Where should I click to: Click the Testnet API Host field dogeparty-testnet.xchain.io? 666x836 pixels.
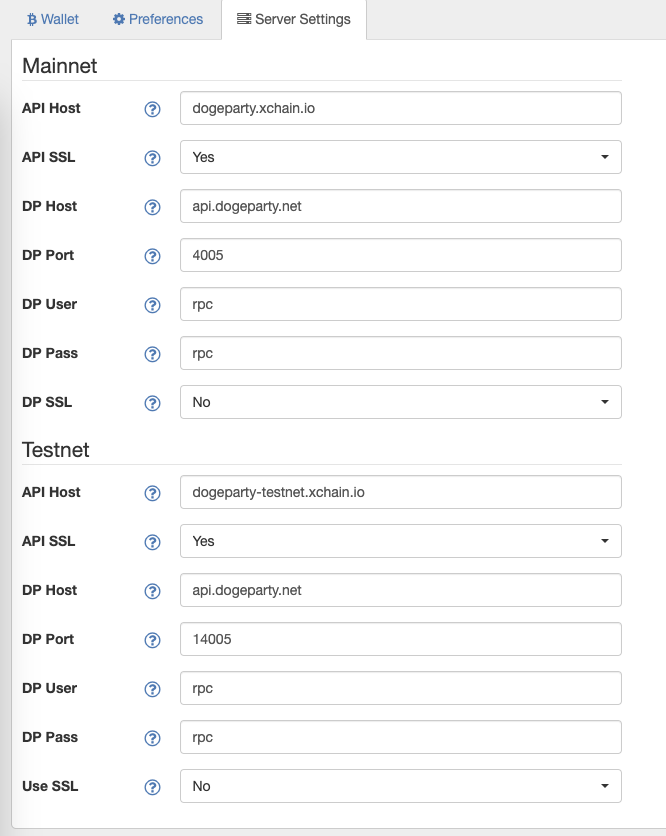pyautogui.click(x=400, y=492)
